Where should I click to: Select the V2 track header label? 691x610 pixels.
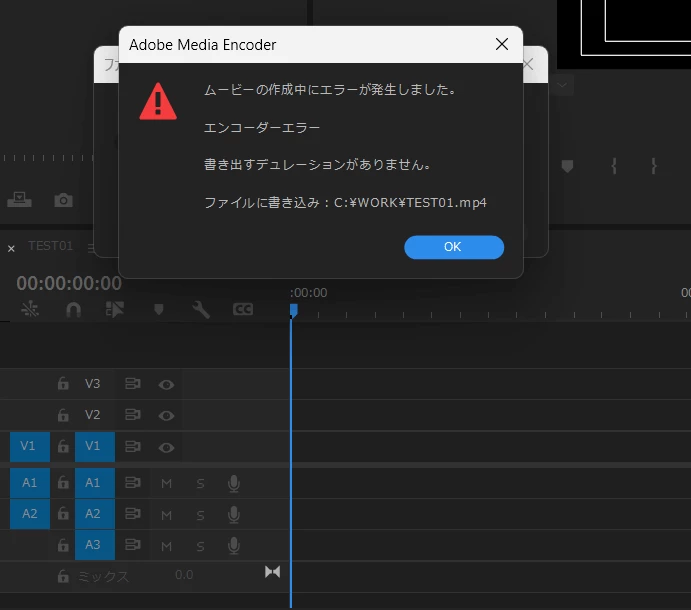(x=93, y=415)
